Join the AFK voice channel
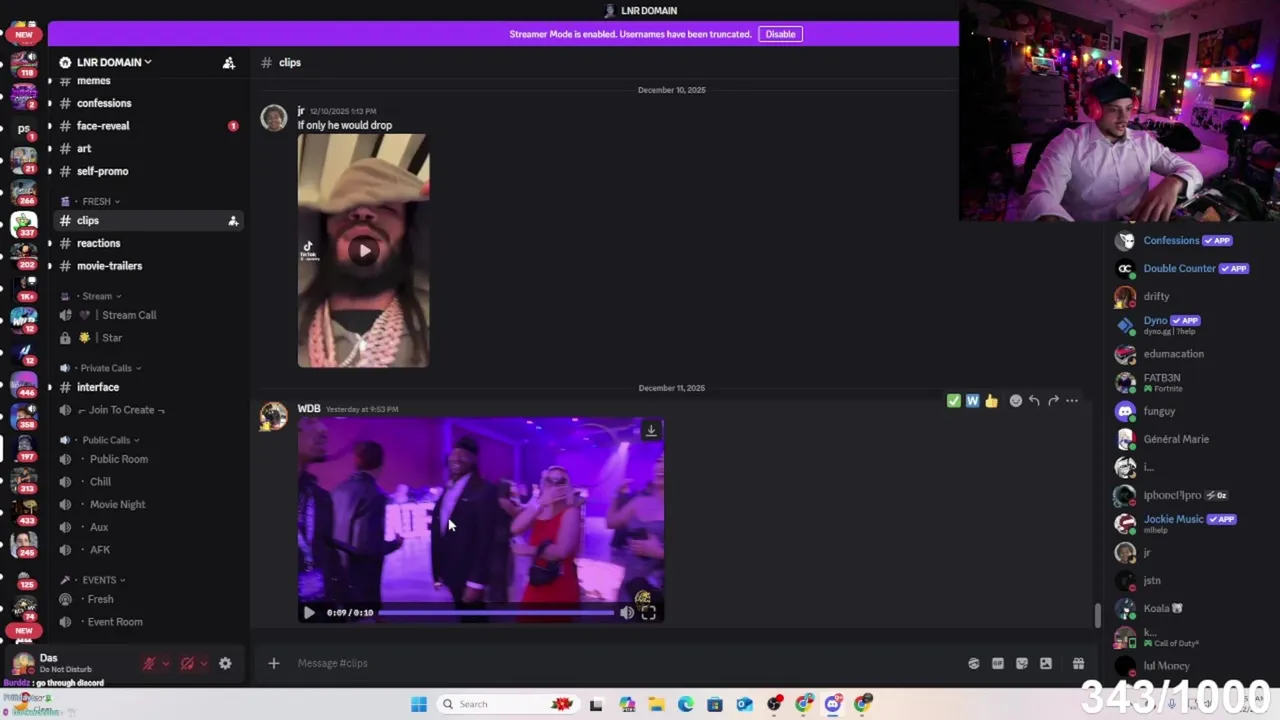Image resolution: width=1280 pixels, height=720 pixels. (x=100, y=550)
